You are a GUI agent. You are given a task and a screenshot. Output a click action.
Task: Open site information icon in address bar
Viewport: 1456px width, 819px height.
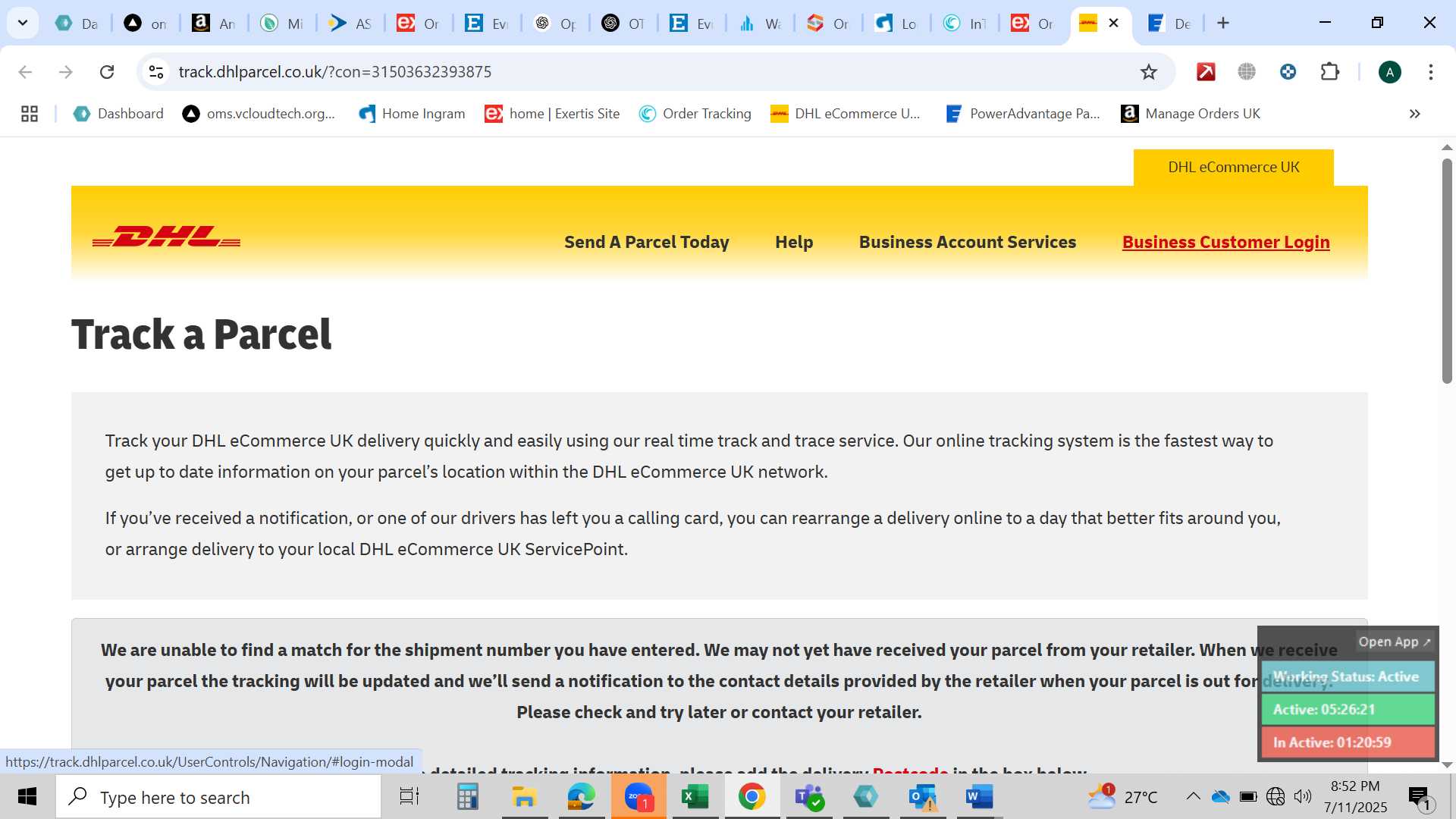156,72
